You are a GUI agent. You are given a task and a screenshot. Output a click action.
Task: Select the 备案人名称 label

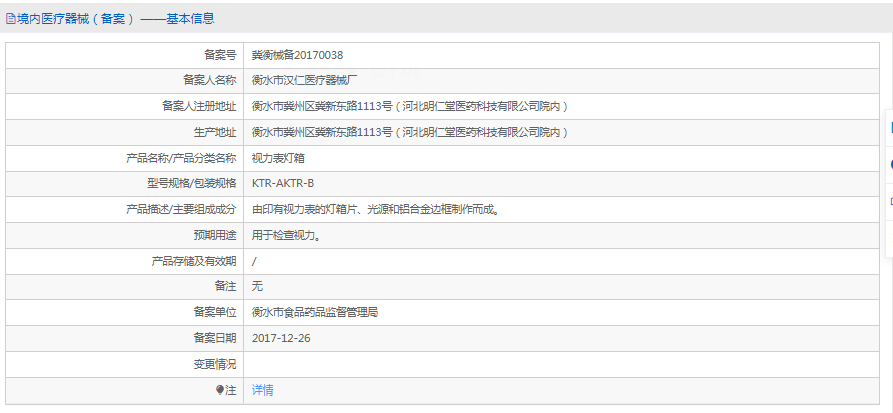210,80
